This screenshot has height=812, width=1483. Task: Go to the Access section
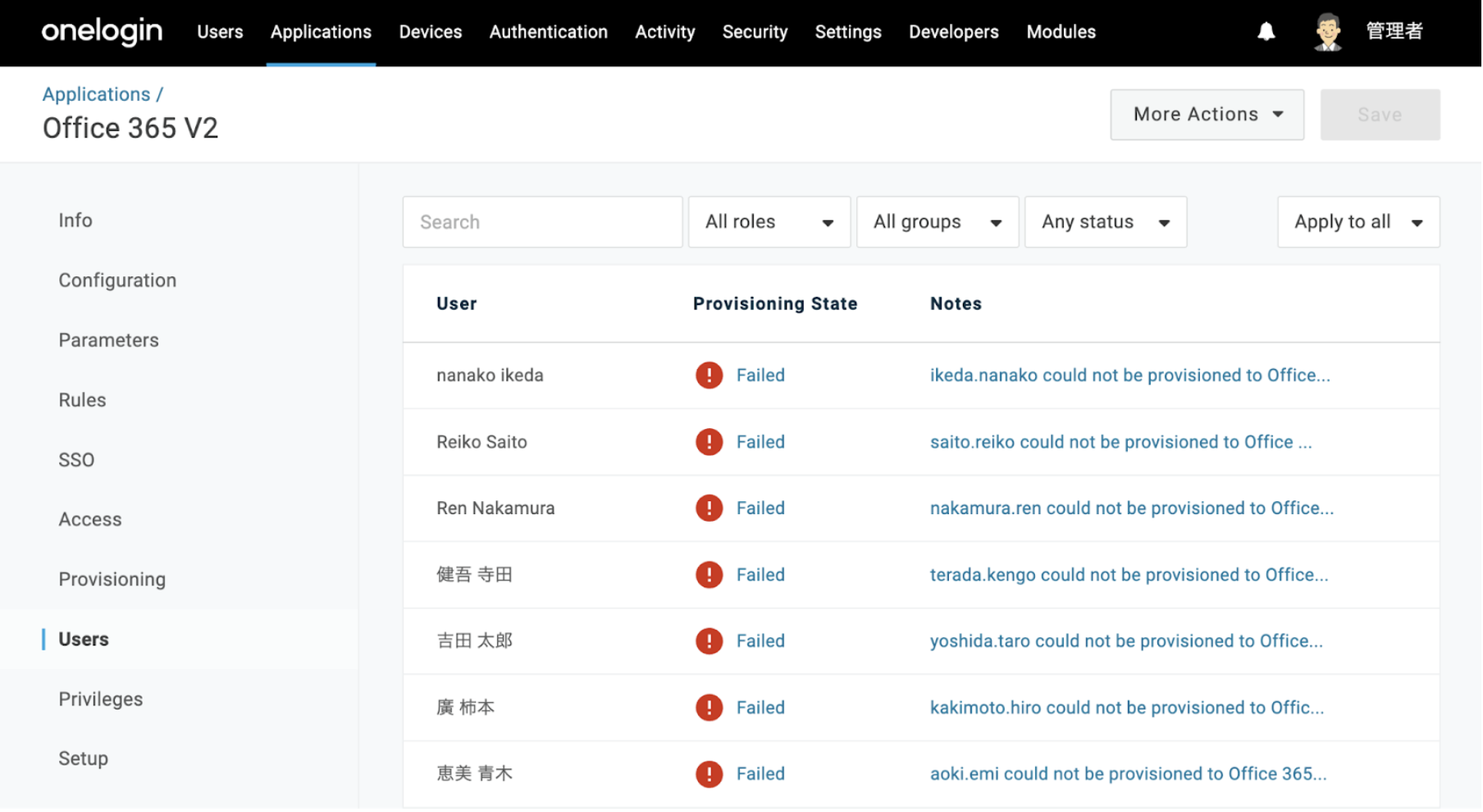point(90,520)
